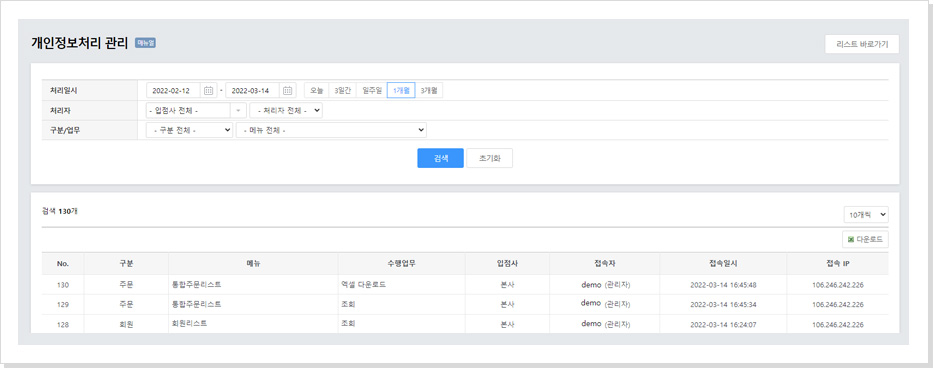
Task: Click the 수행업무 column header
Action: [x=401, y=263]
